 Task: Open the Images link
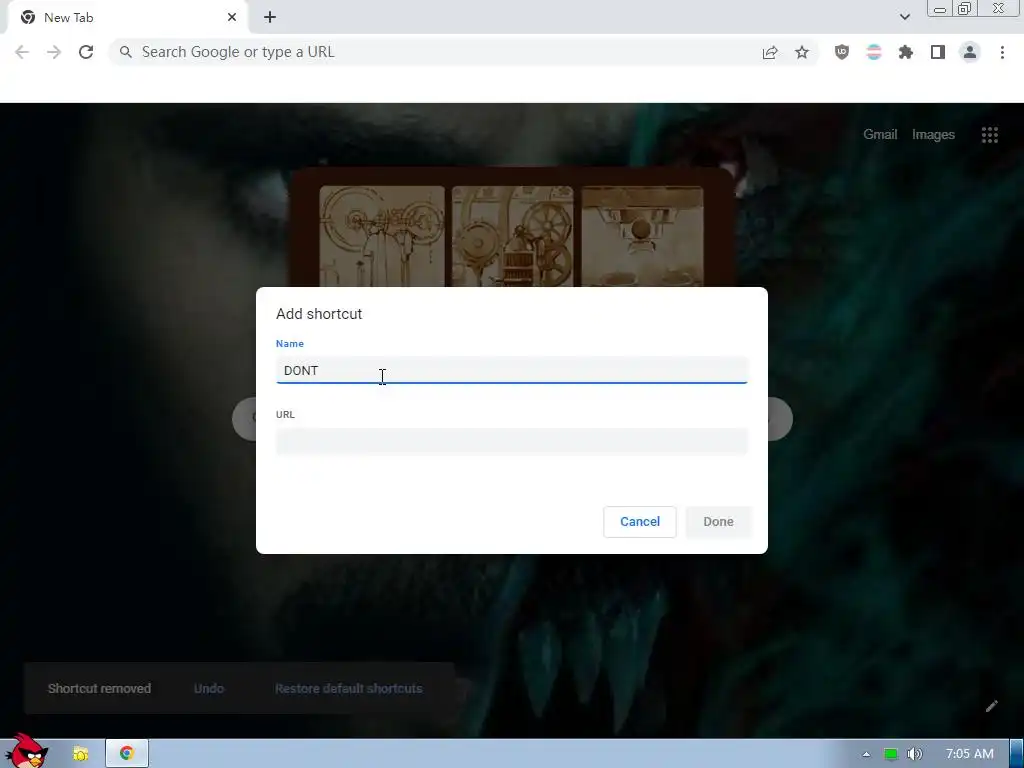(933, 135)
